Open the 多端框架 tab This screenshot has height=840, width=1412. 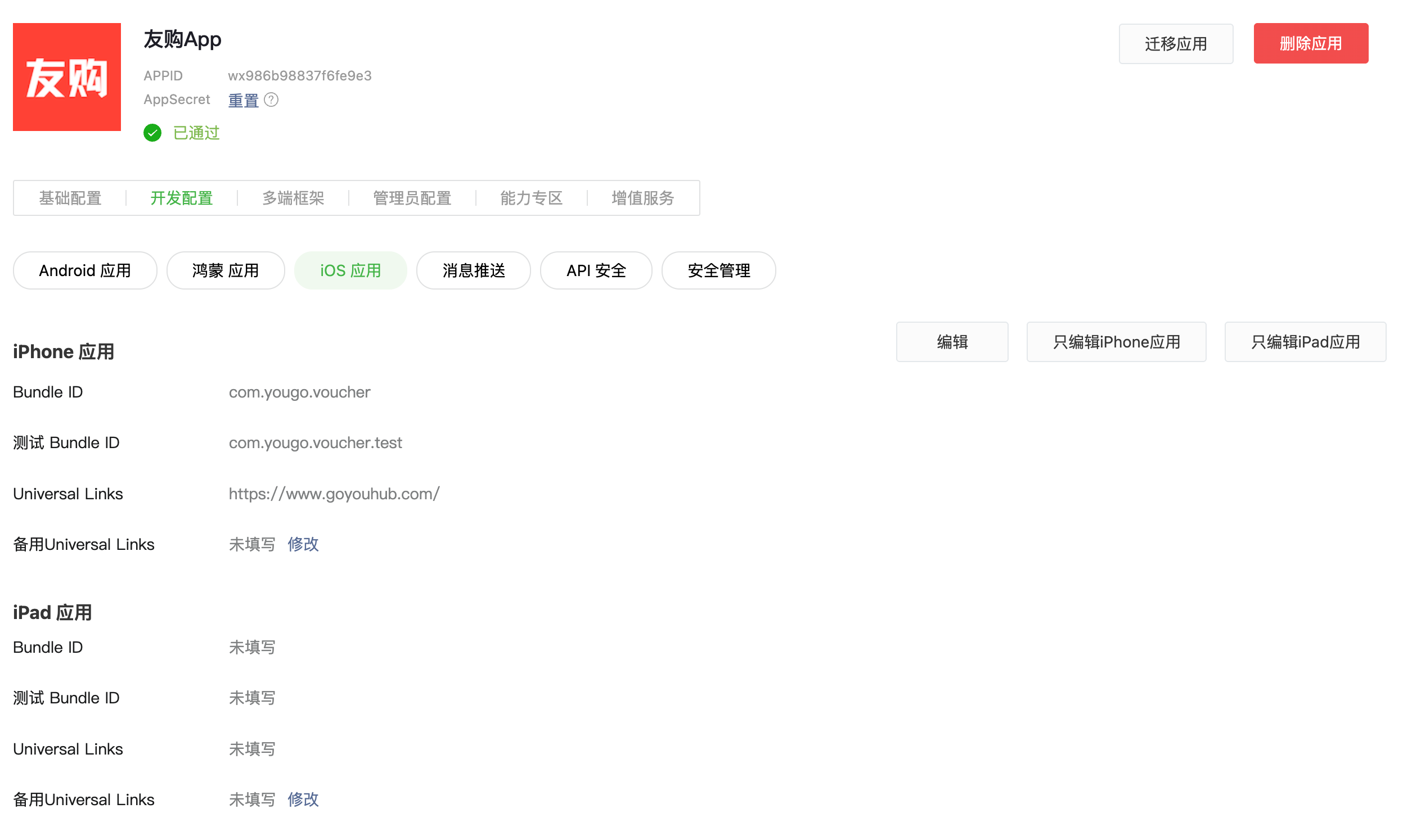(293, 198)
